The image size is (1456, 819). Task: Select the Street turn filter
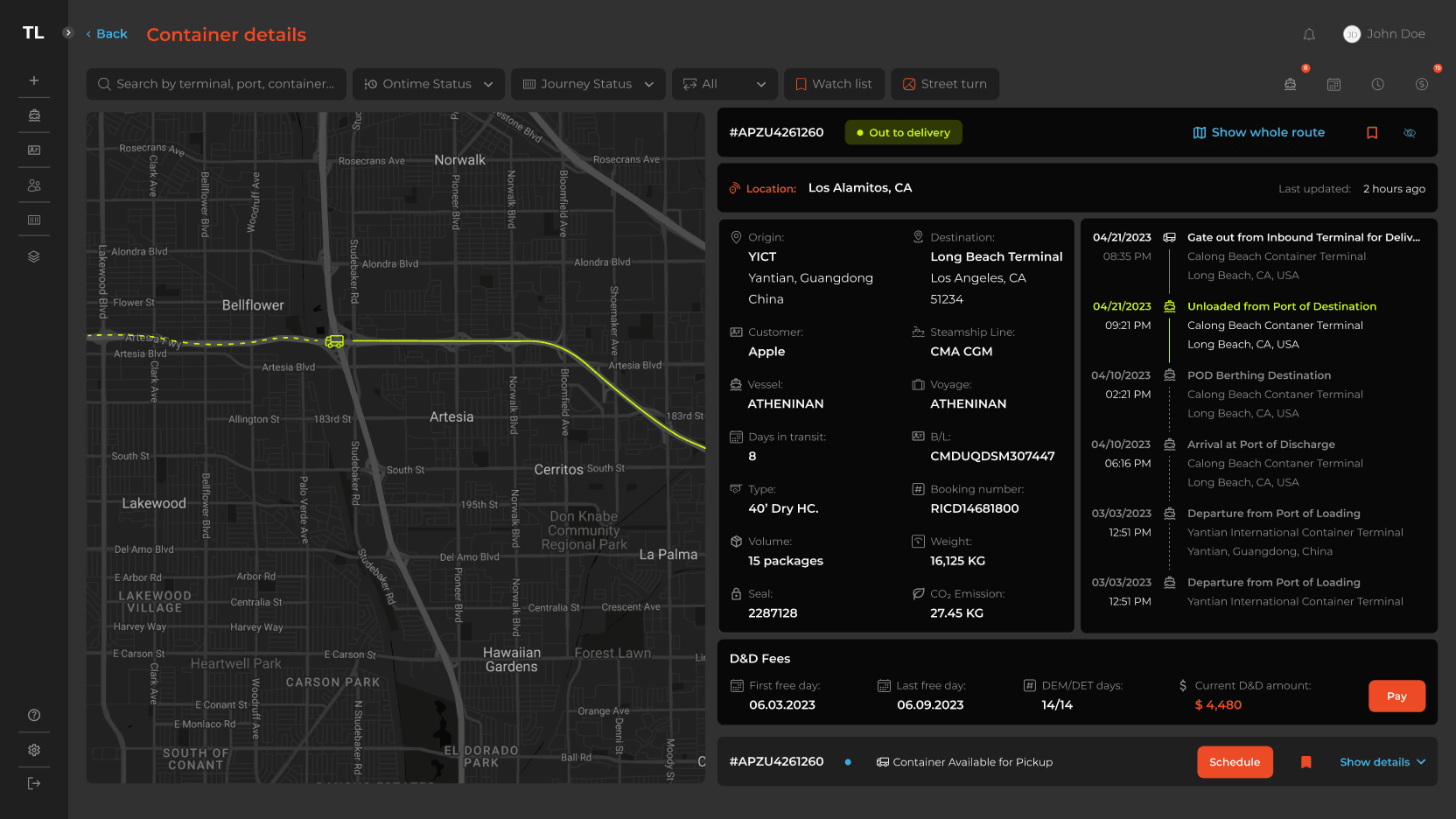click(945, 84)
